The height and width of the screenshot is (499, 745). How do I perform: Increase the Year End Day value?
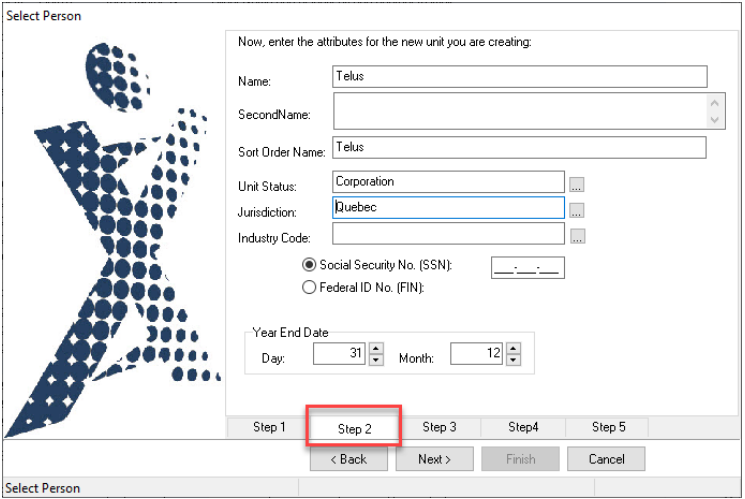(x=376, y=348)
